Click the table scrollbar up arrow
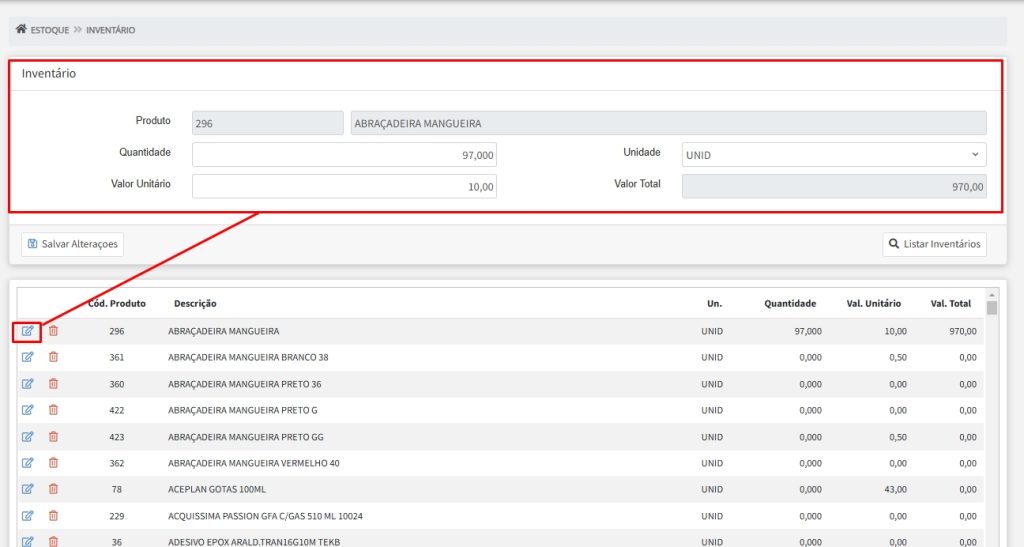Viewport: 1024px width, 547px height. [992, 296]
